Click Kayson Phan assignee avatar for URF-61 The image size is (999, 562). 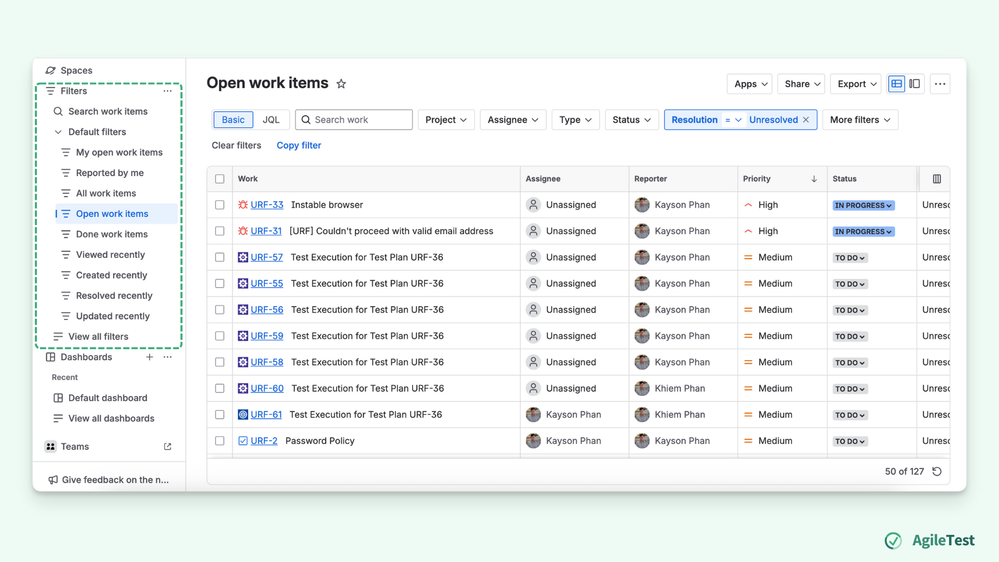tap(533, 414)
